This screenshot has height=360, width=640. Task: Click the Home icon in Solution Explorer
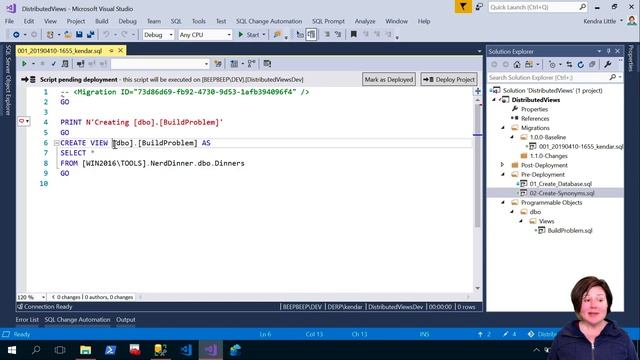pyautogui.click(x=517, y=64)
